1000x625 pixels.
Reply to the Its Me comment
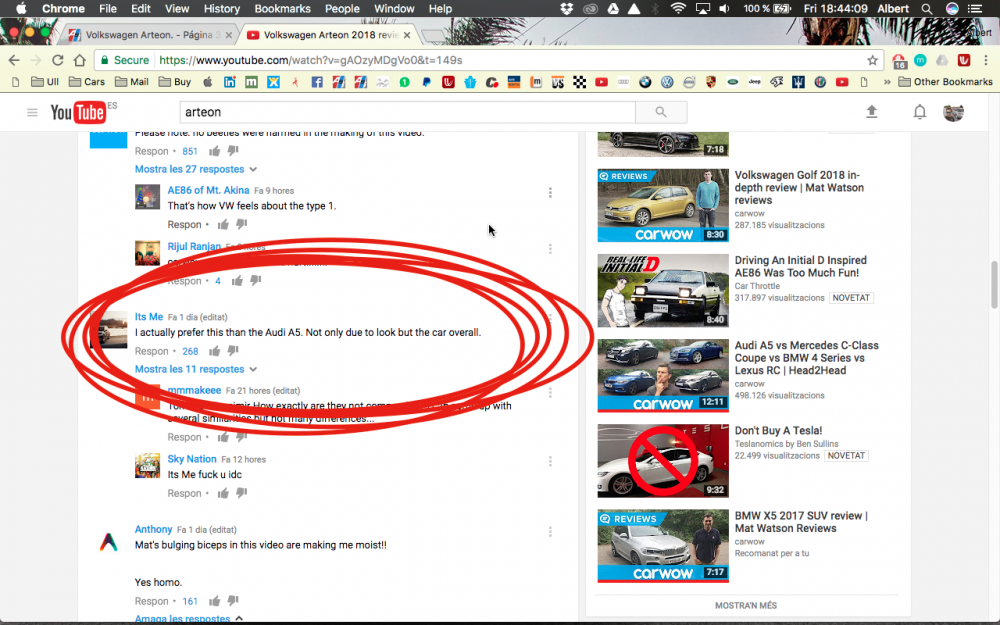(151, 351)
